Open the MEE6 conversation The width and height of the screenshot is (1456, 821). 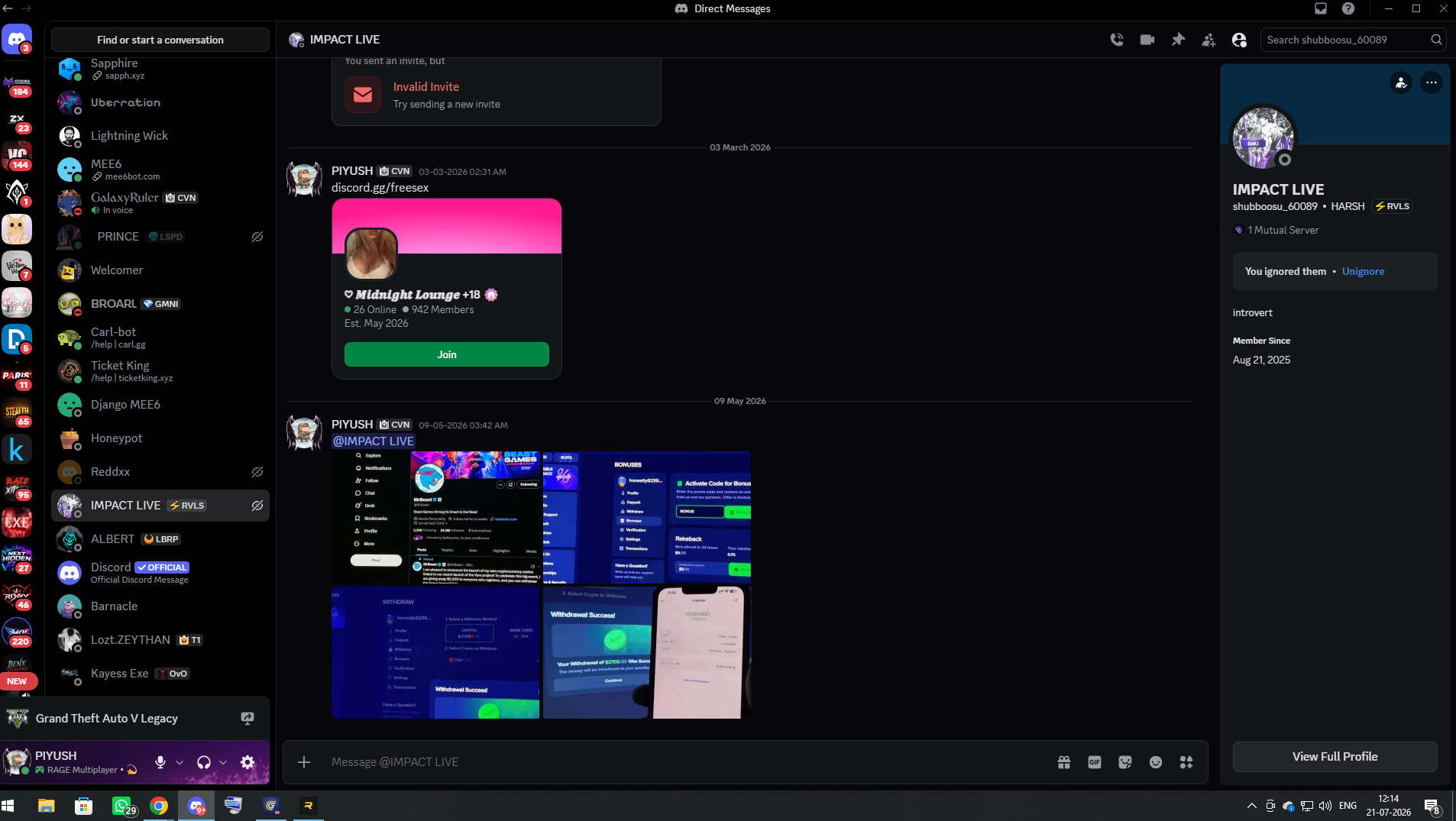pyautogui.click(x=160, y=170)
